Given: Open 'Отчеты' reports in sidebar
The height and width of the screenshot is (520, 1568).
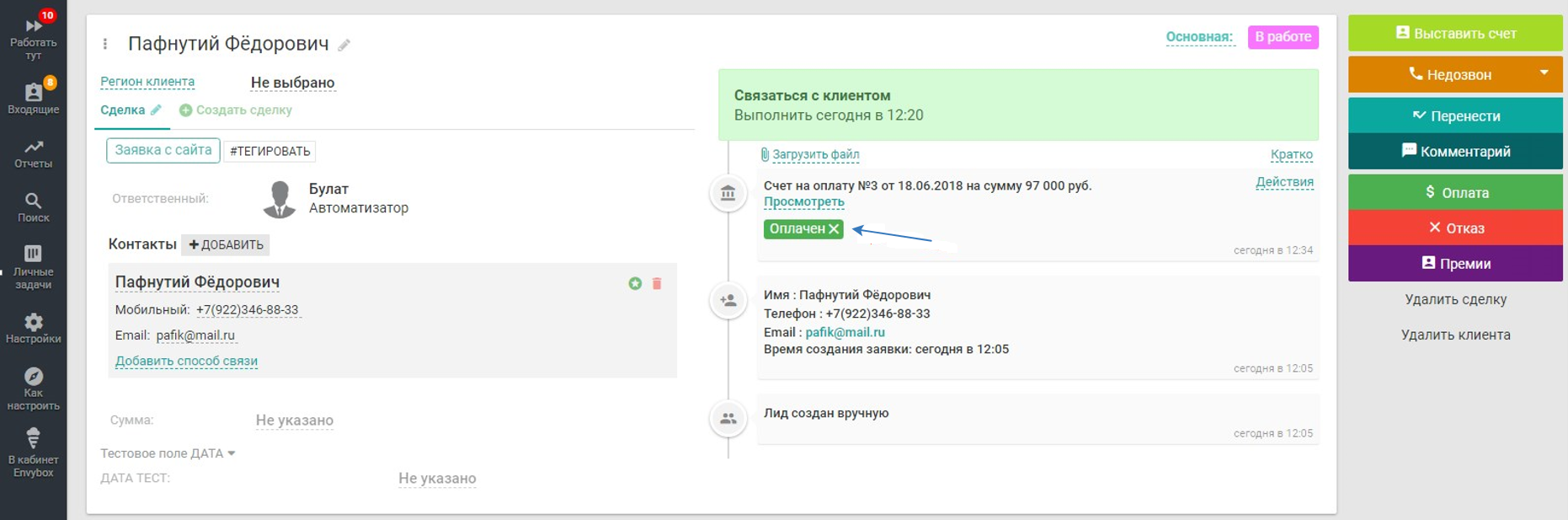Looking at the screenshot, I should tap(33, 154).
